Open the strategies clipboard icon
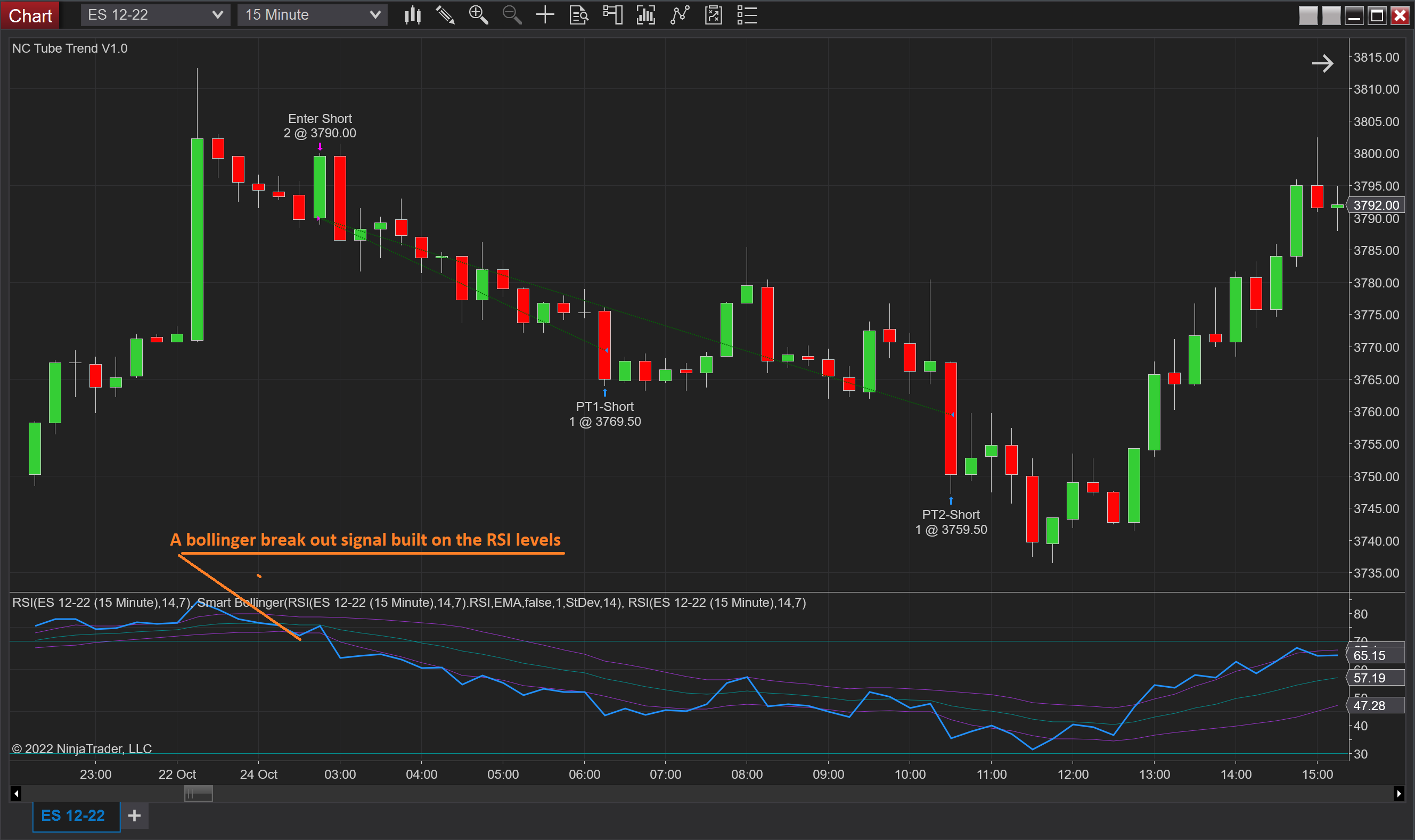The image size is (1415, 840). click(x=714, y=15)
